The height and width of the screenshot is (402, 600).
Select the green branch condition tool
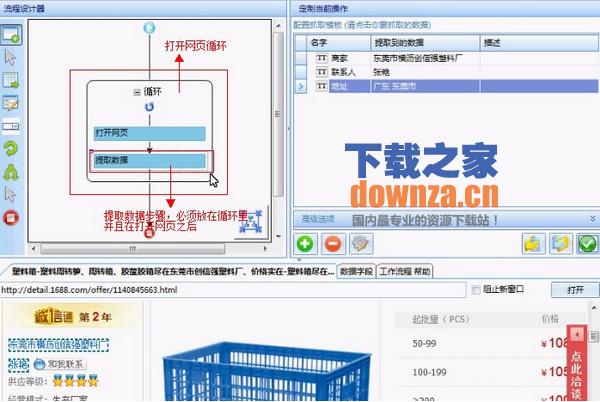click(11, 172)
